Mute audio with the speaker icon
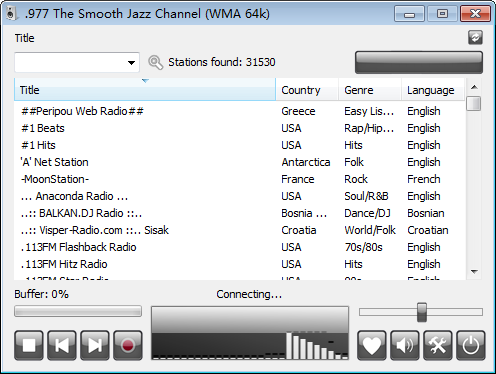Image resolution: width=496 pixels, height=374 pixels. tap(405, 345)
